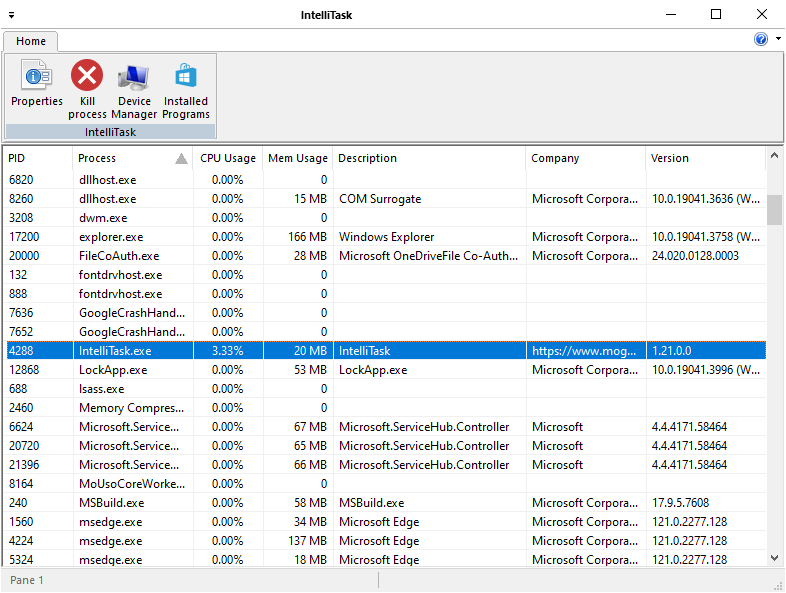Select the dllhost.exe row with PID 6820

pyautogui.click(x=385, y=180)
